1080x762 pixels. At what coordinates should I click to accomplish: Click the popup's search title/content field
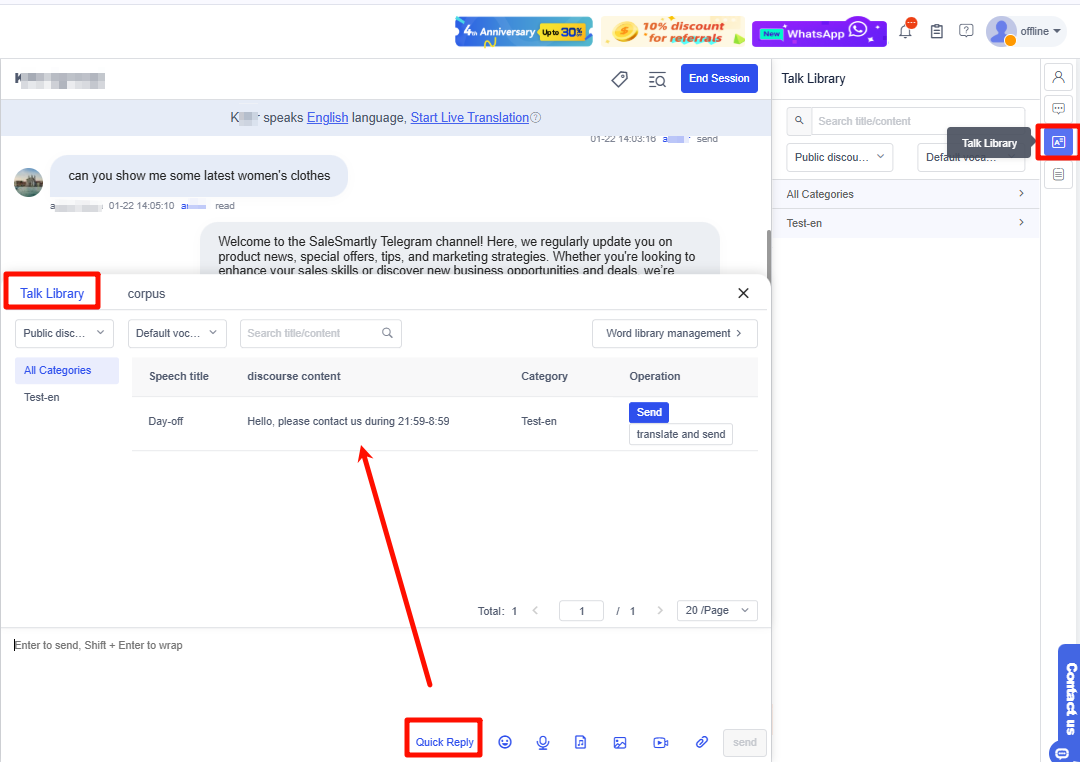(312, 333)
